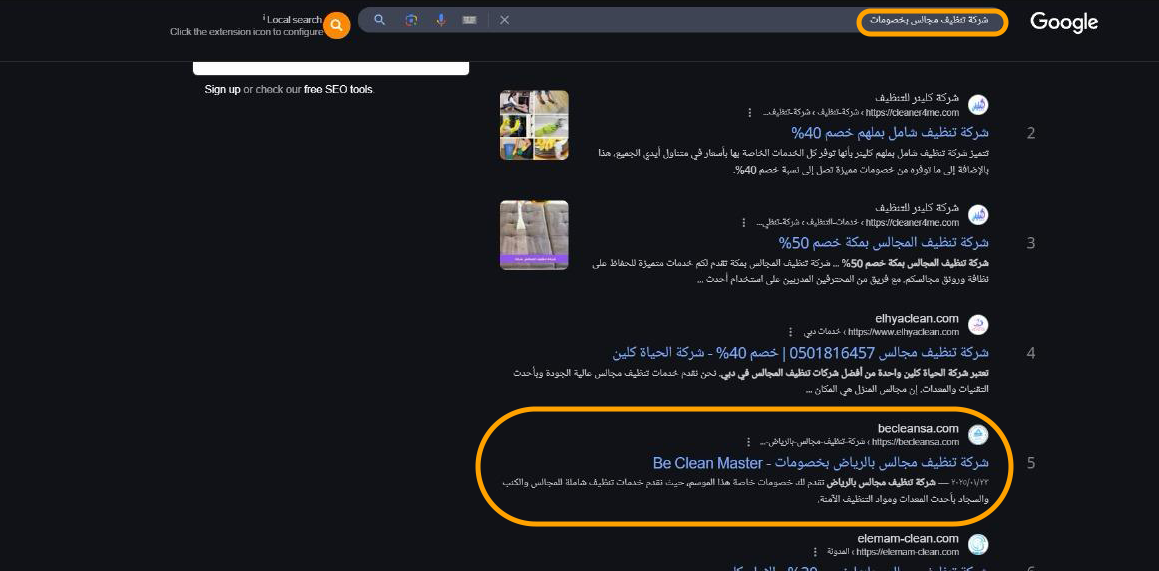1159x571 pixels.
Task: Click the elemam-clean.com favicon
Action: [x=978, y=544]
